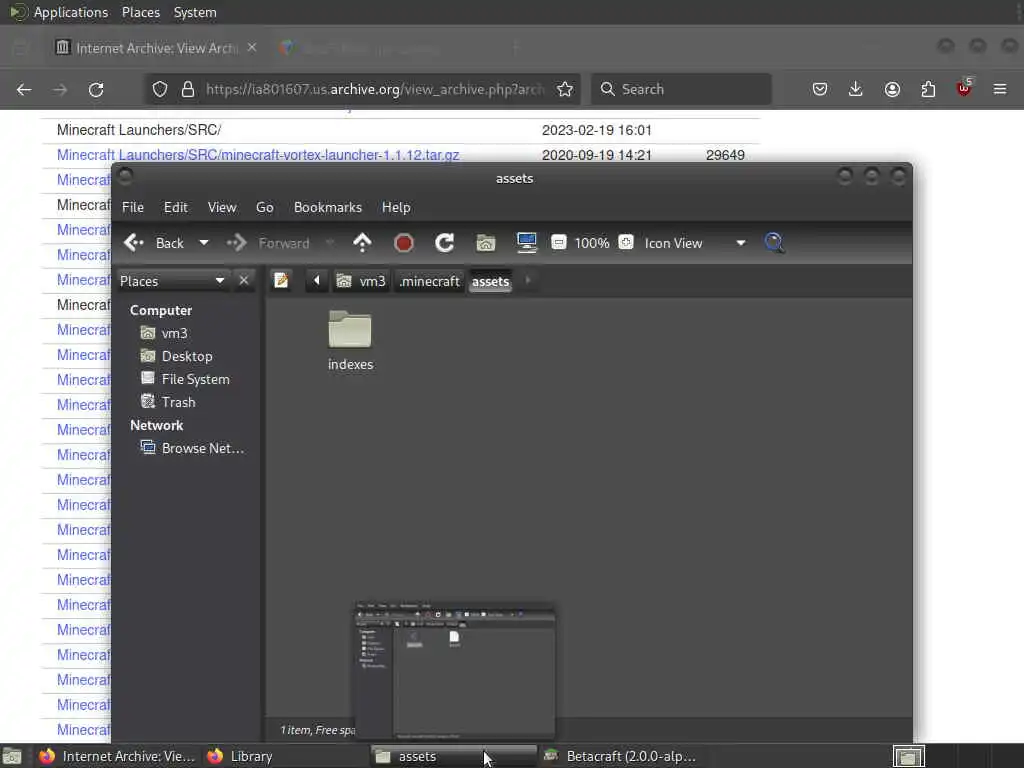Click the window preview thumbnail popup
This screenshot has height=768, width=1024.
[455, 671]
